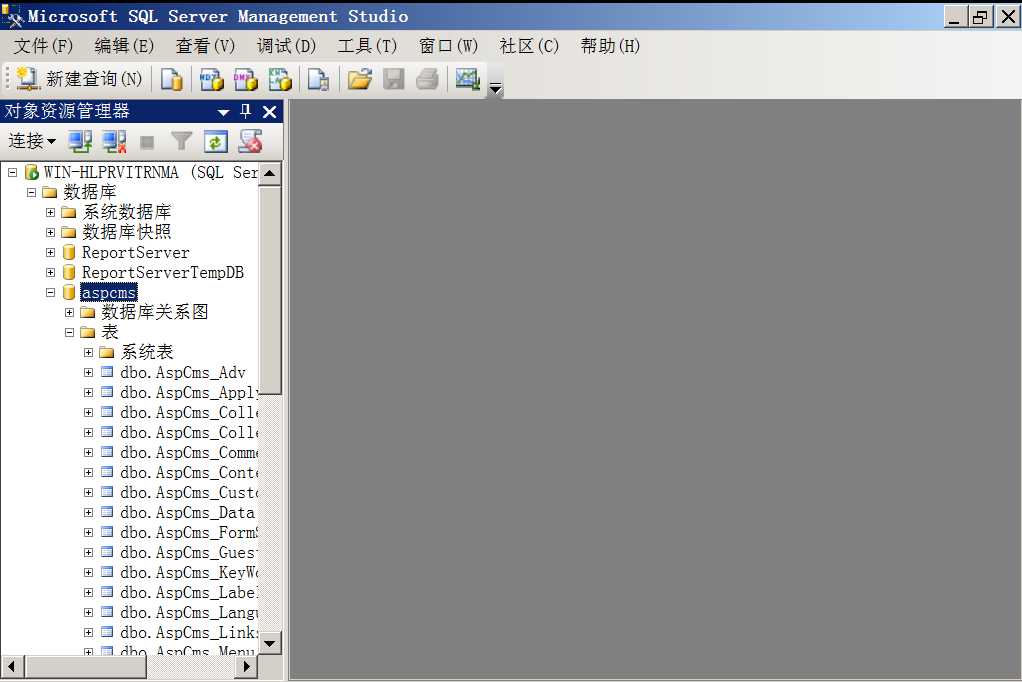Click the Analysis Services XMLA Query icon

point(280,79)
